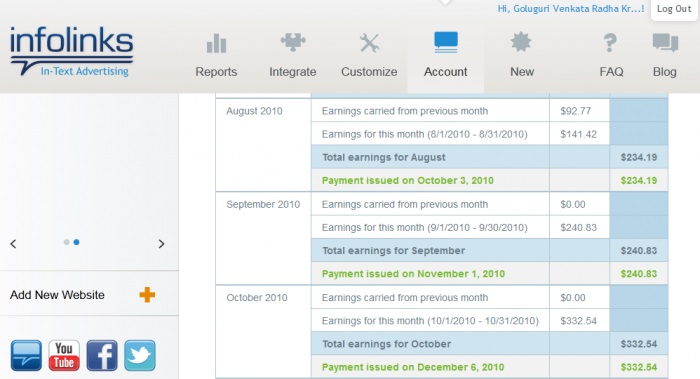
Task: Select the Account monitor icon
Action: click(x=446, y=42)
